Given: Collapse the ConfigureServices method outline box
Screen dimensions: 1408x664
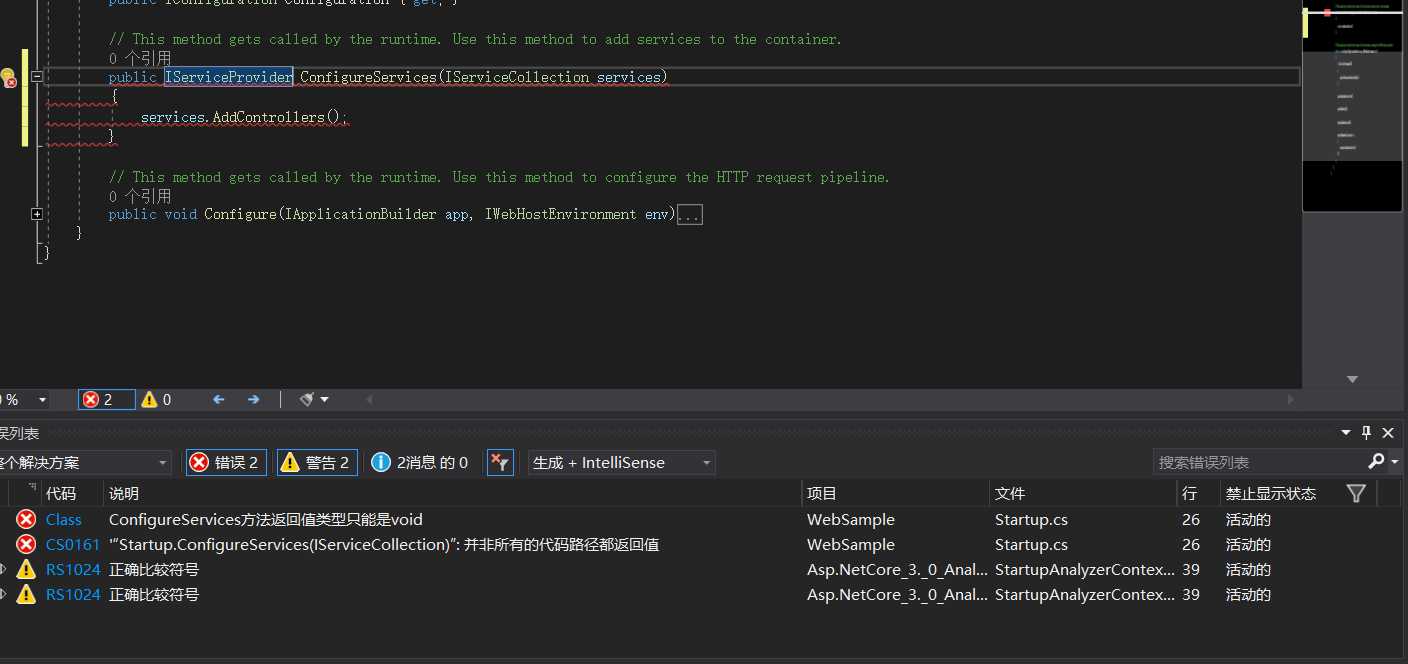Looking at the screenshot, I should tap(37, 77).
